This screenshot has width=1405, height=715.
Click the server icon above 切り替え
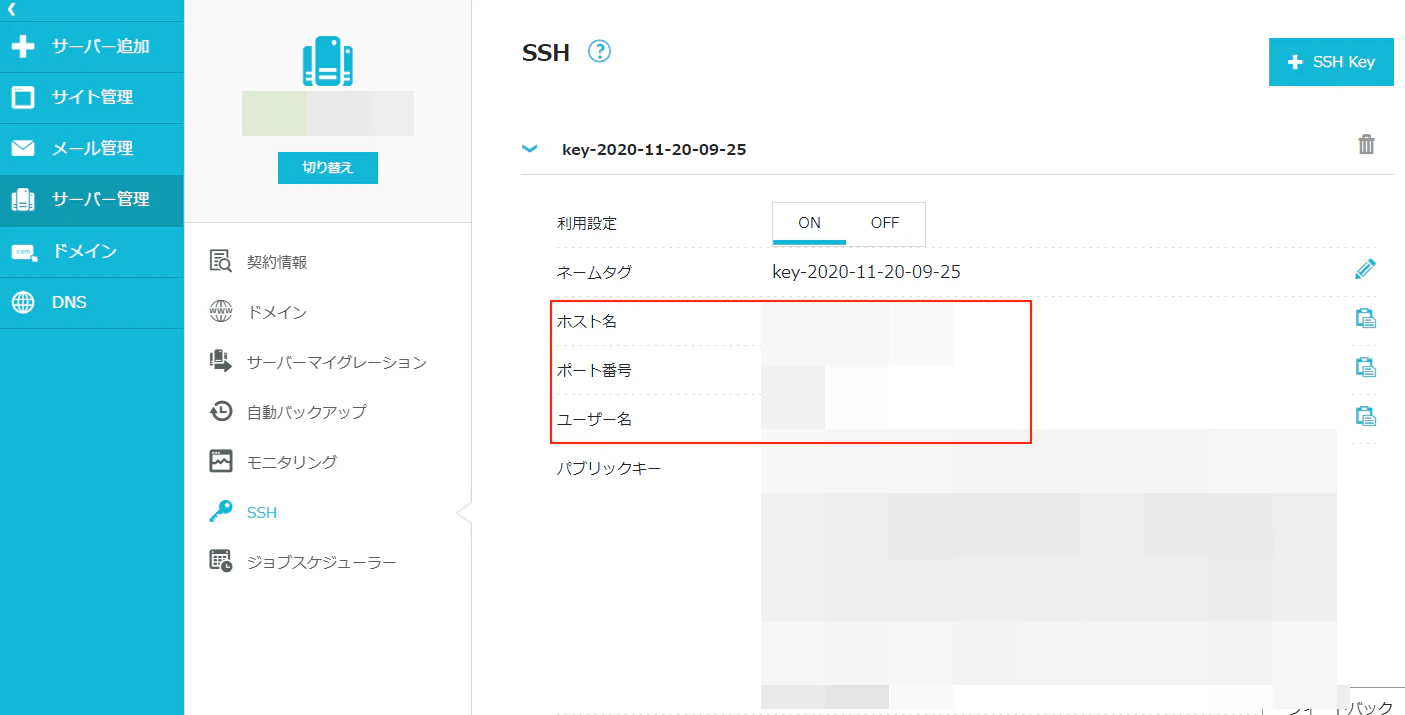[x=328, y=61]
